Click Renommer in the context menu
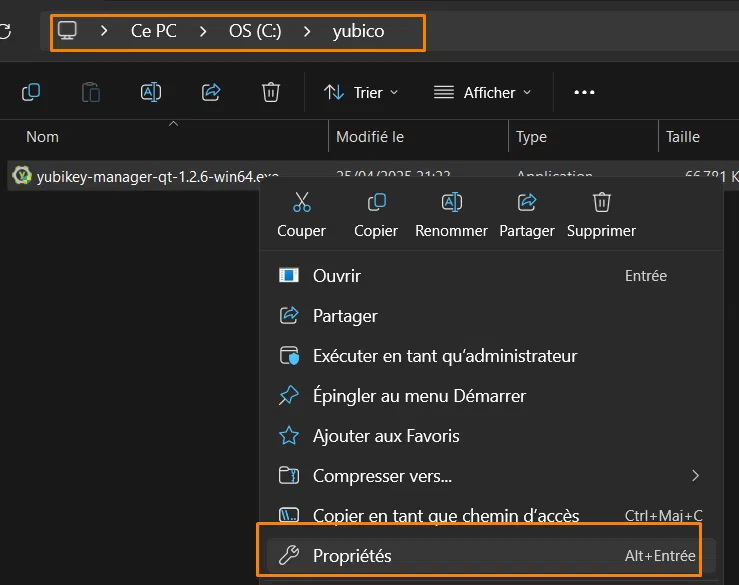Screen dimensions: 739x585 pos(452,215)
